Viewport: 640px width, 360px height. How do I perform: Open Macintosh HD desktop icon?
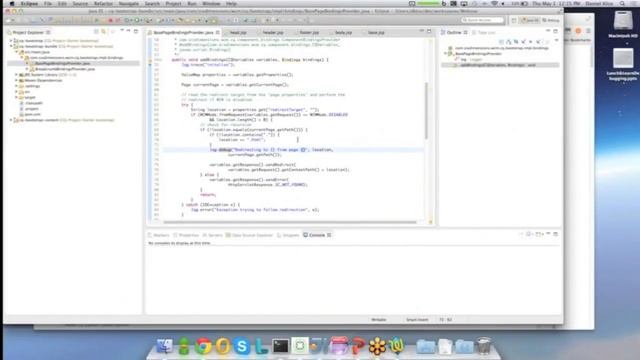(623, 24)
